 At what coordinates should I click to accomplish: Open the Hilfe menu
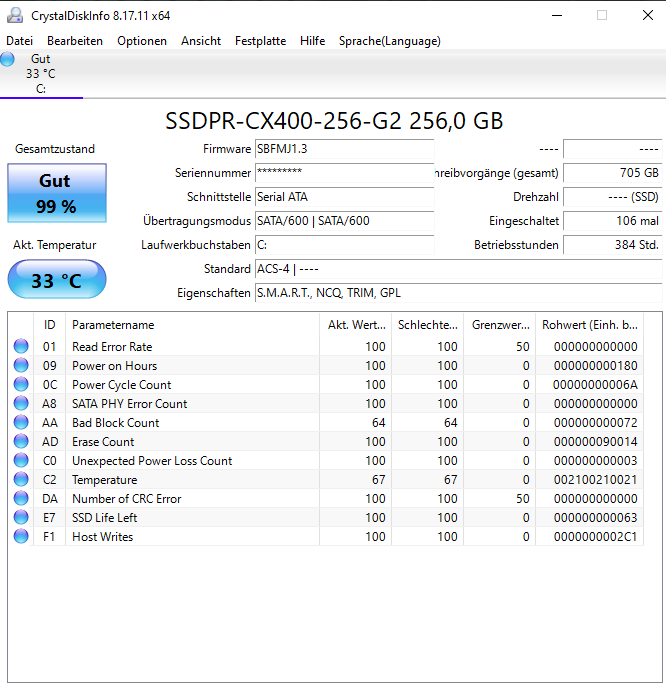pyautogui.click(x=312, y=41)
